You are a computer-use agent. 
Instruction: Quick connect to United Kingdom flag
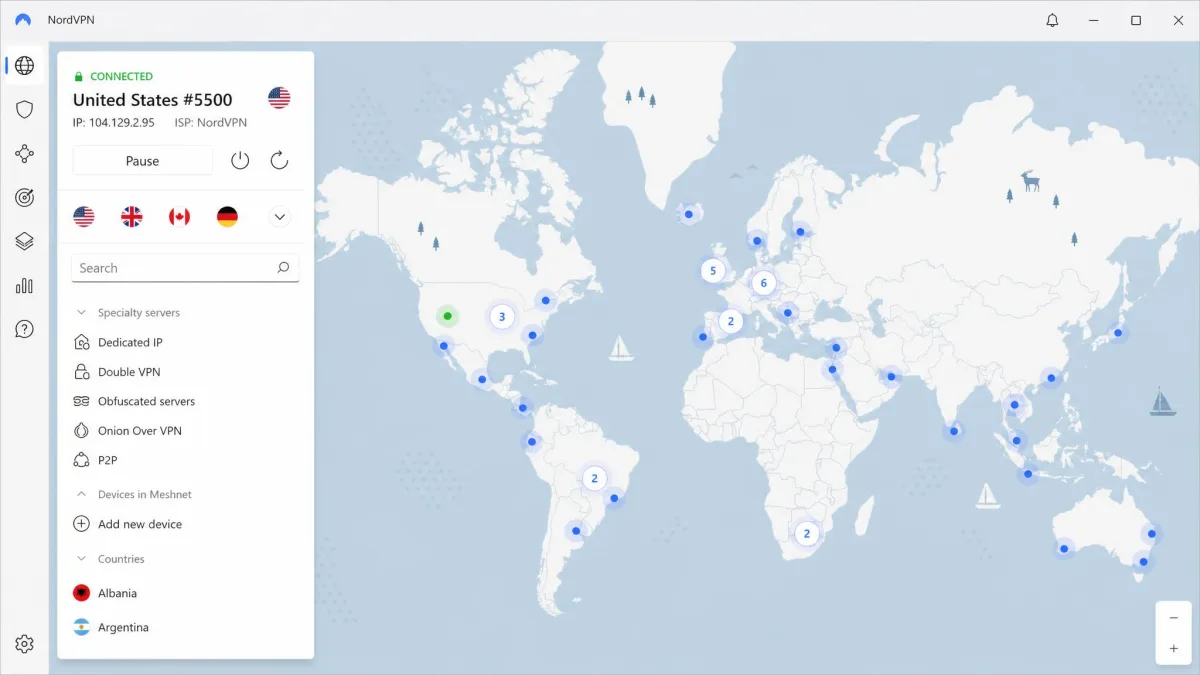coord(132,216)
